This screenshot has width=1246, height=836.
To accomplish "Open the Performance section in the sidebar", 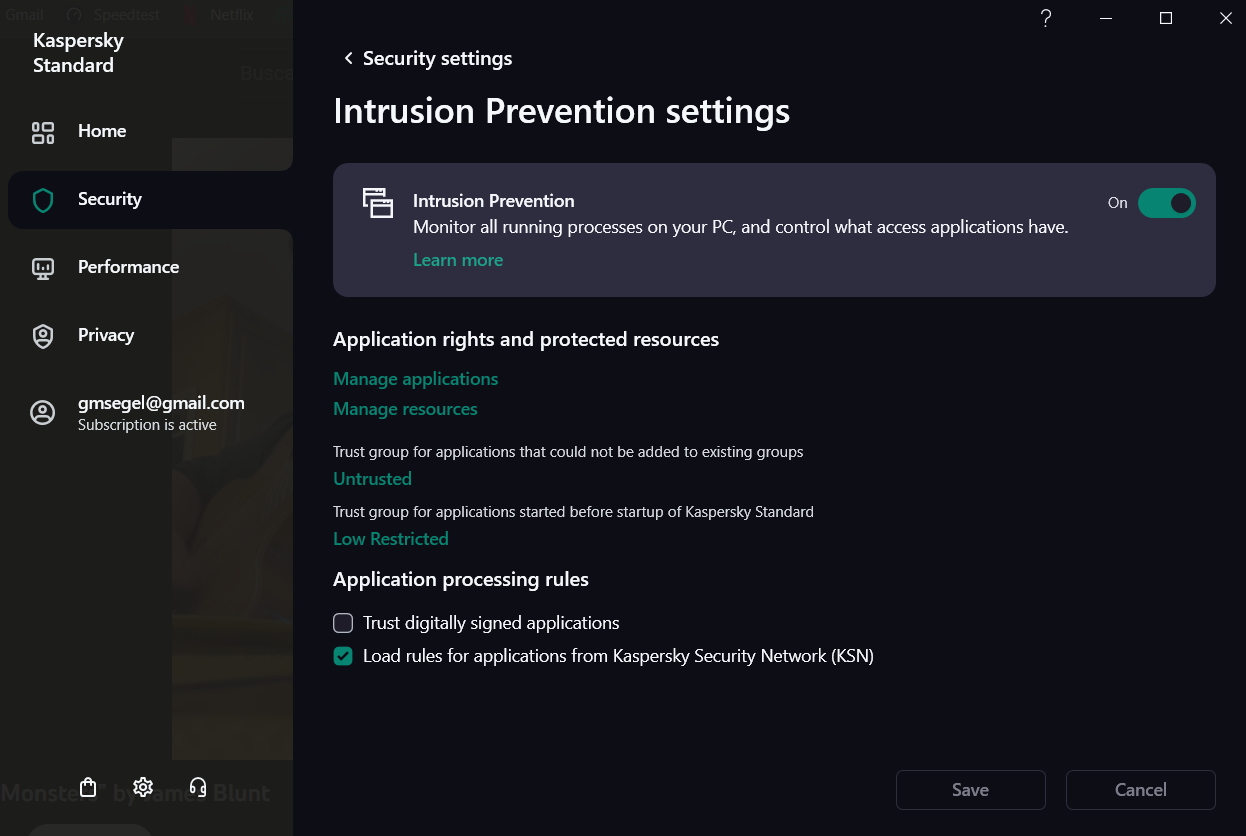I will (128, 267).
